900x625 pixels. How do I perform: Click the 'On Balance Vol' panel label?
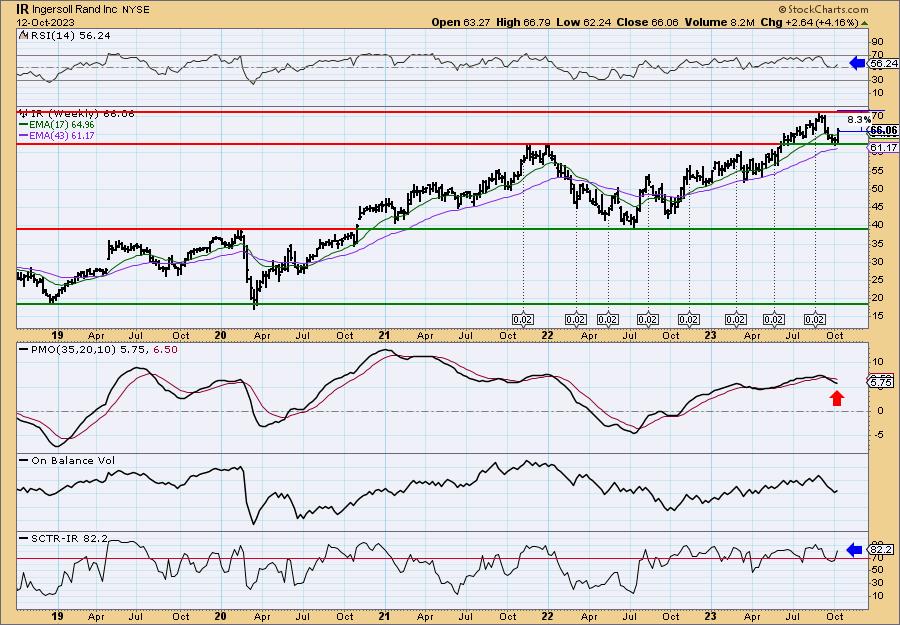(73, 460)
